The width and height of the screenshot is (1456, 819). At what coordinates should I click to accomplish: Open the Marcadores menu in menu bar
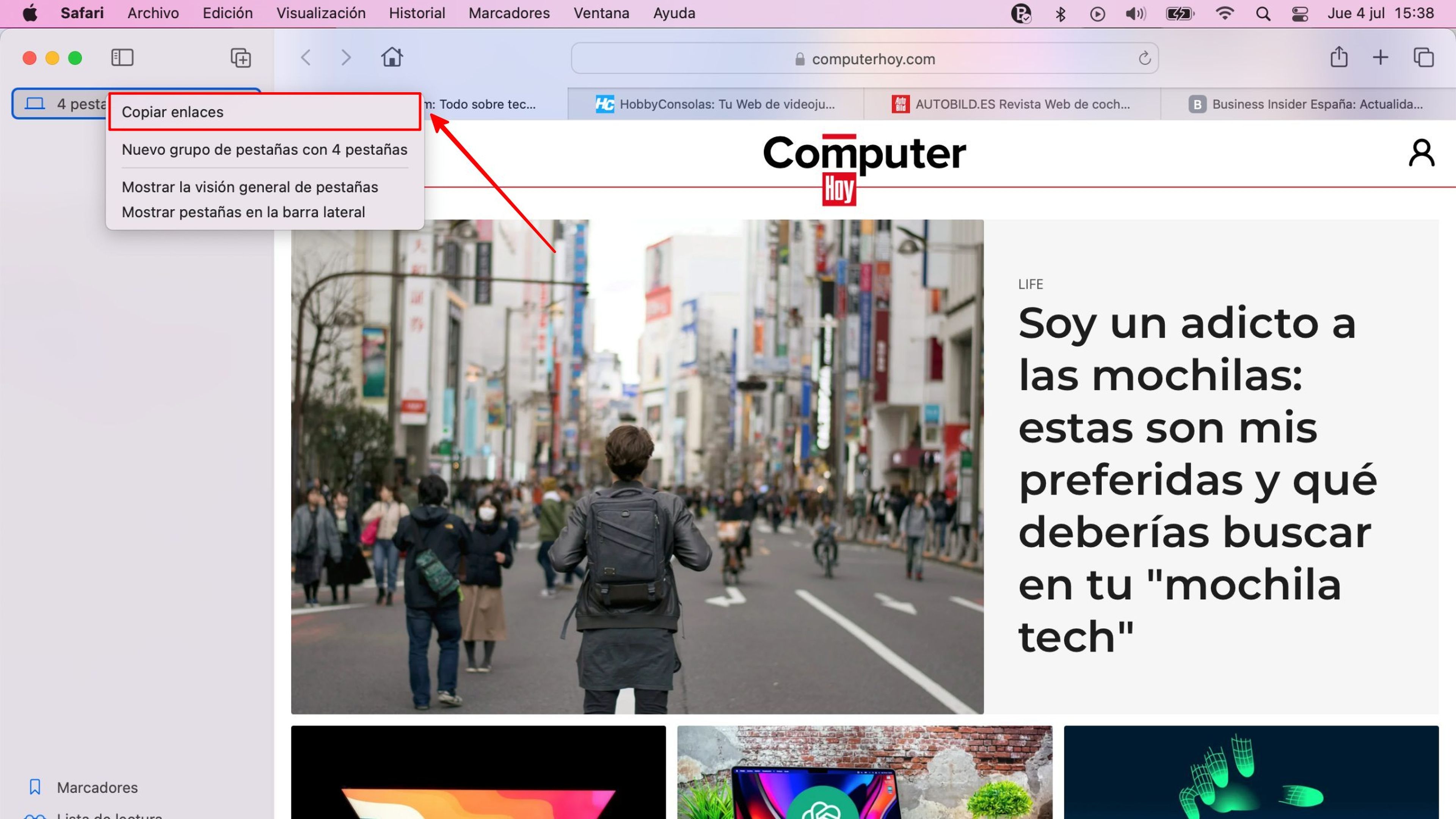pyautogui.click(x=509, y=13)
